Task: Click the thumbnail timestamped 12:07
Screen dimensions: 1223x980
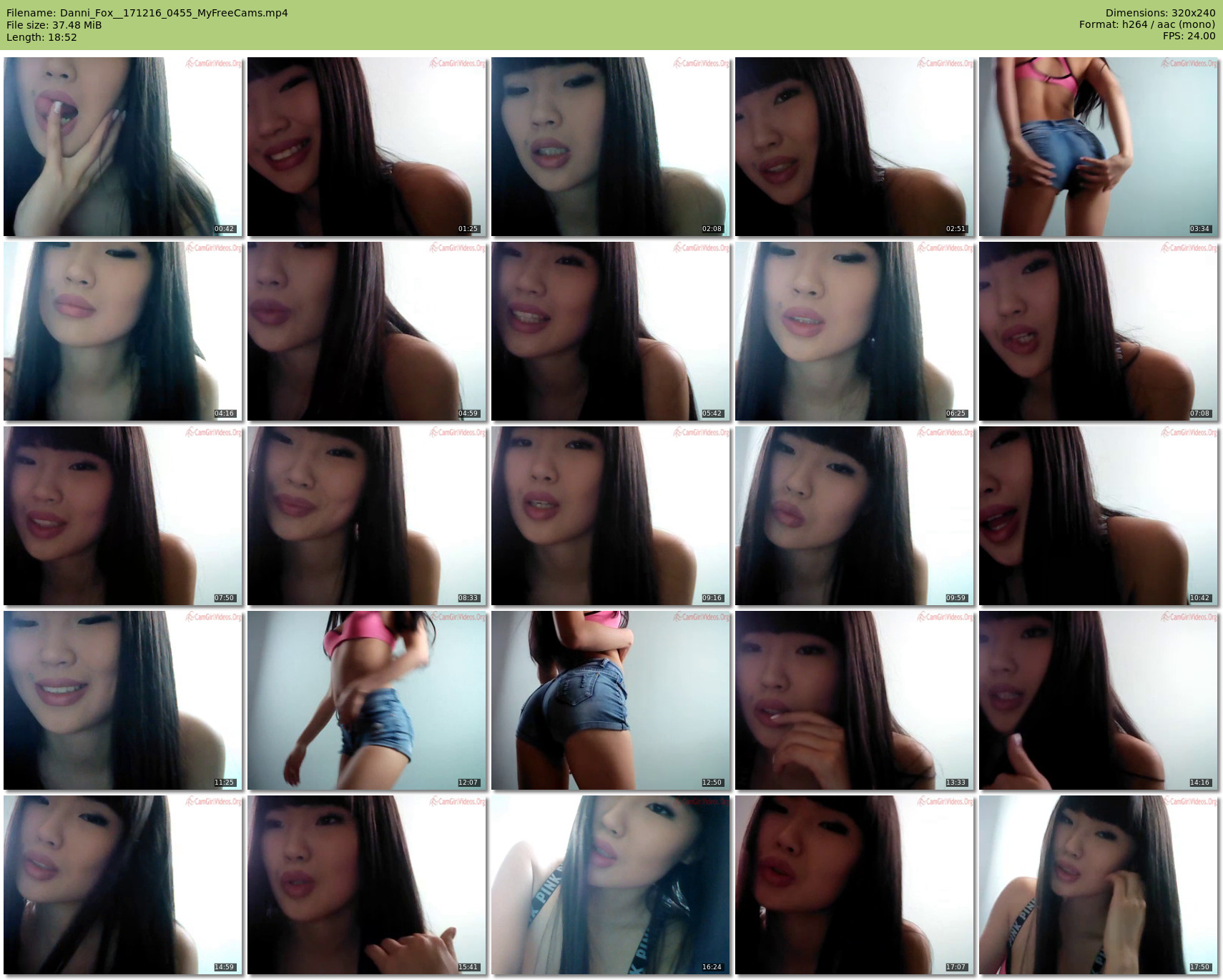Action: coord(367,700)
